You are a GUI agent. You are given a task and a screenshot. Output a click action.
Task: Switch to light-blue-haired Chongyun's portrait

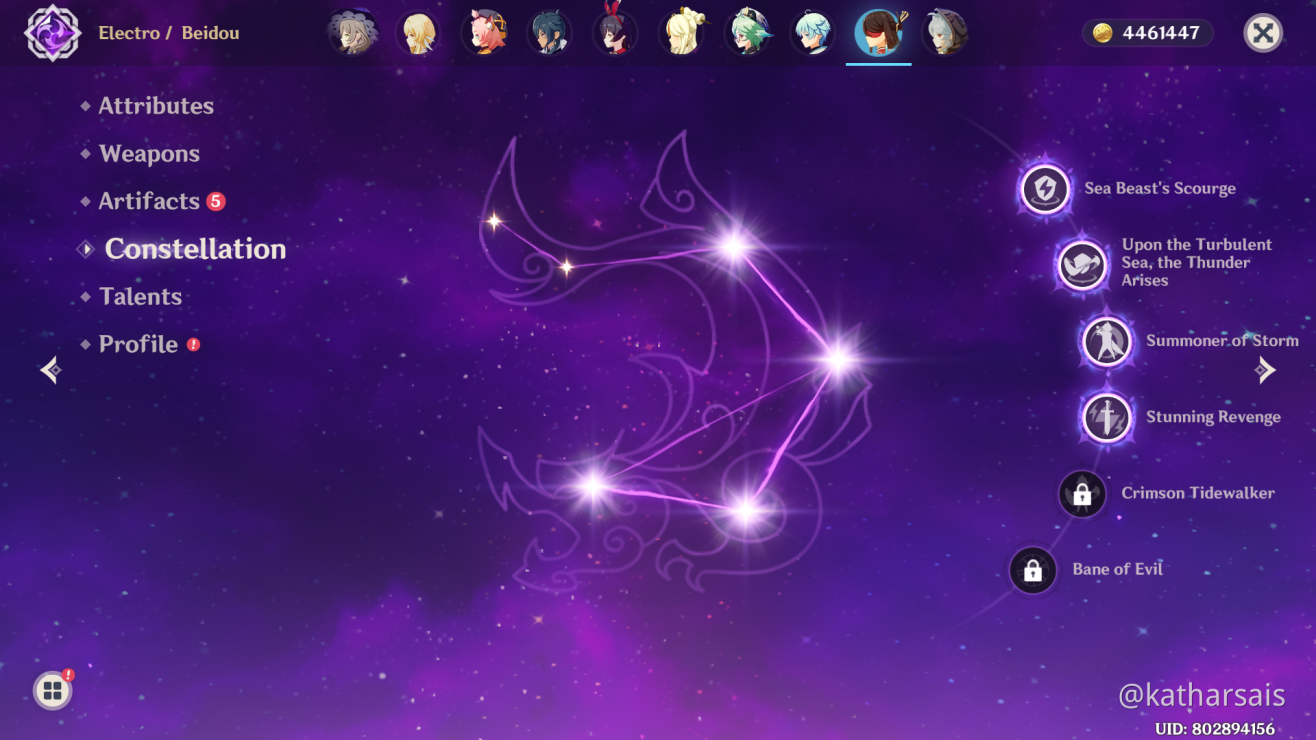pos(813,33)
